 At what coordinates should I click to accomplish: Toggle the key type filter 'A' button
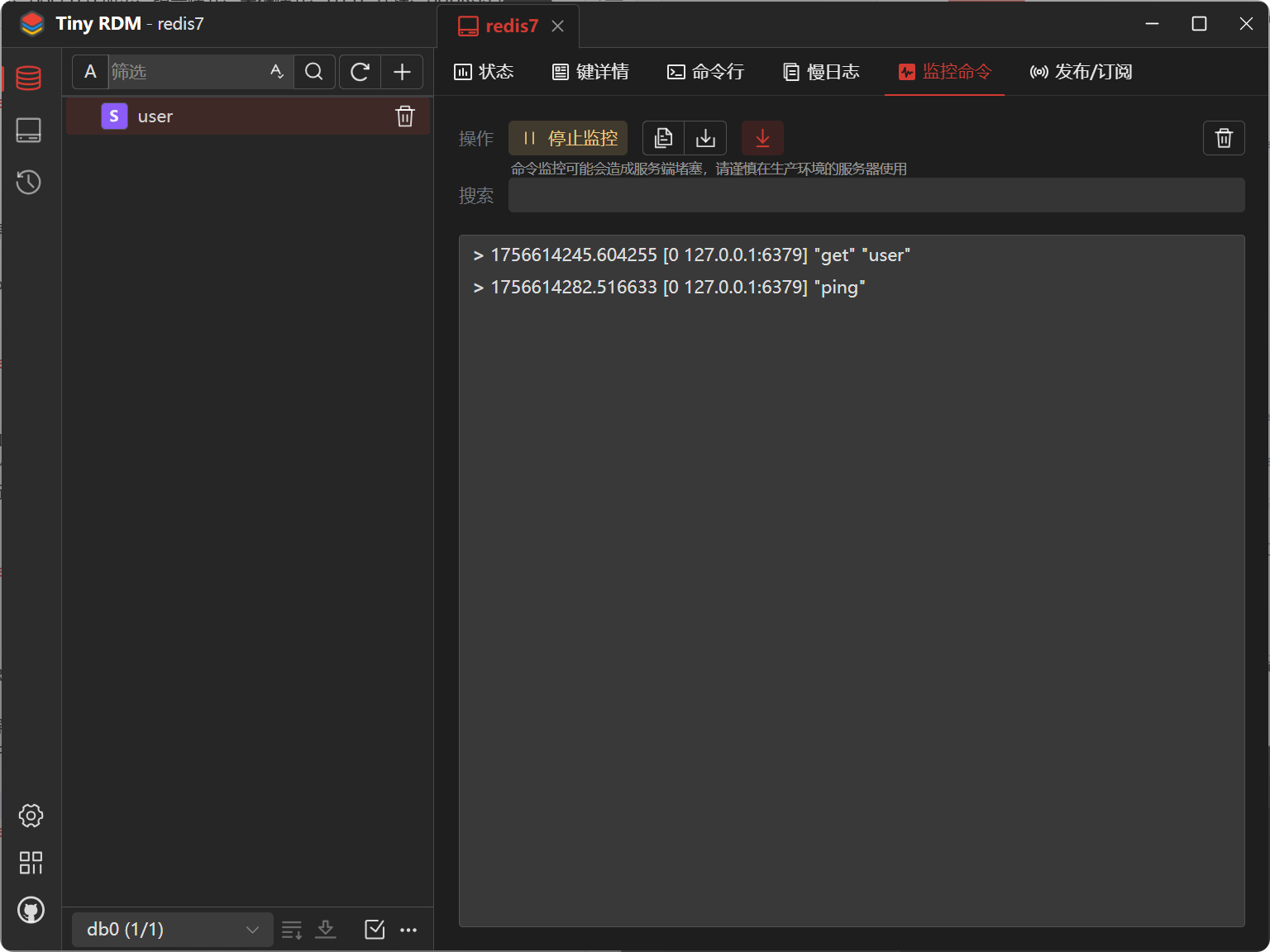(x=90, y=72)
